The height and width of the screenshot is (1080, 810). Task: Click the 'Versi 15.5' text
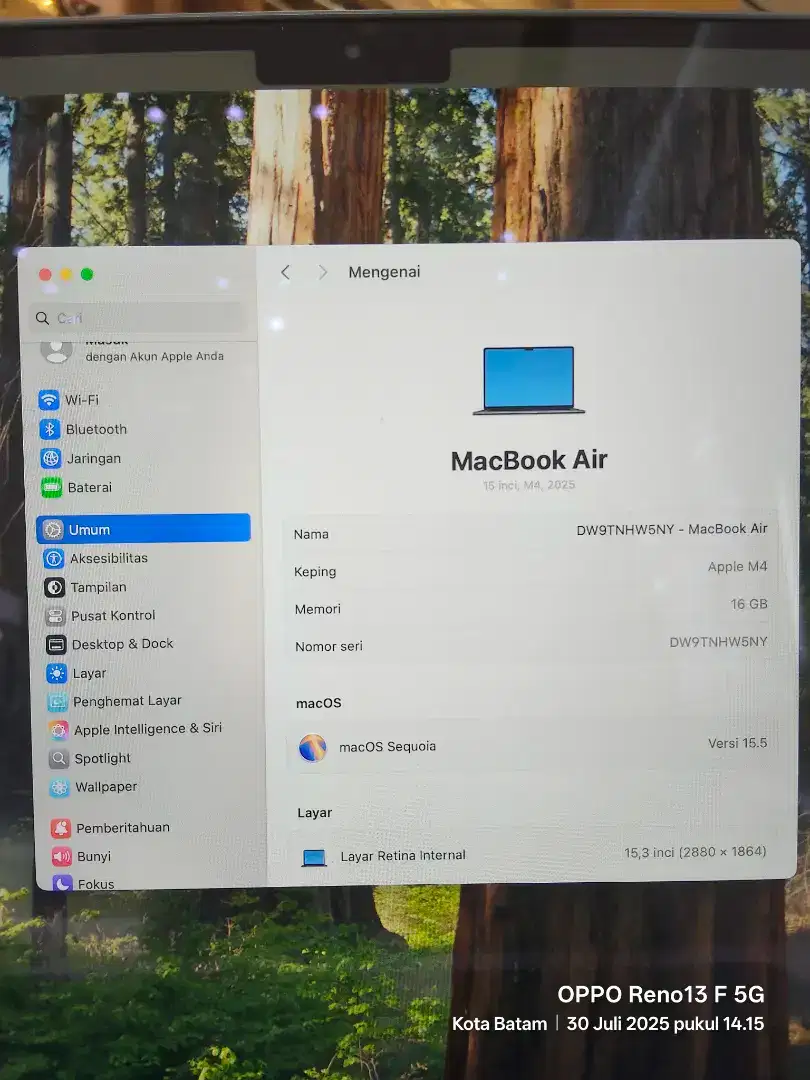pos(738,742)
